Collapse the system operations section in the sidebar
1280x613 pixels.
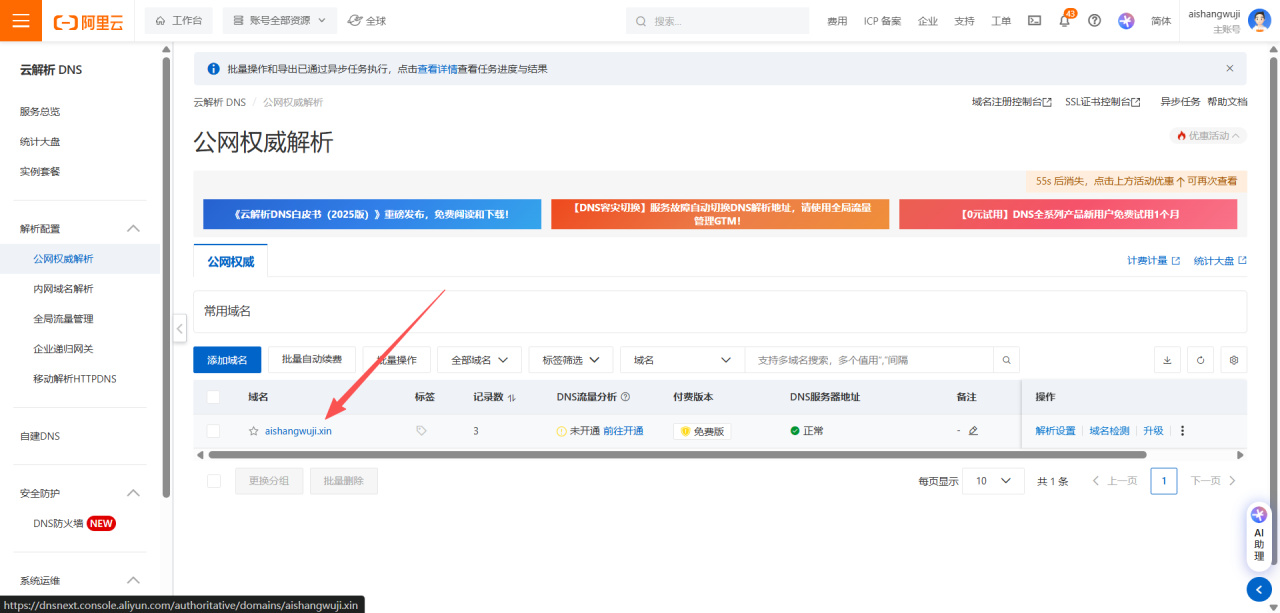(x=133, y=580)
